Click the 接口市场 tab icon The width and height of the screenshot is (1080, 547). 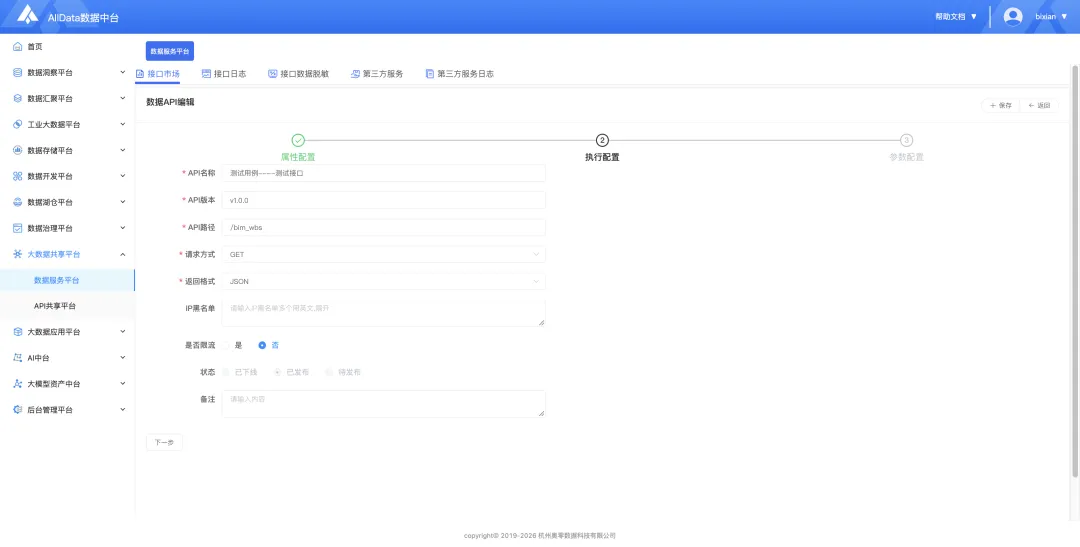[x=140, y=74]
